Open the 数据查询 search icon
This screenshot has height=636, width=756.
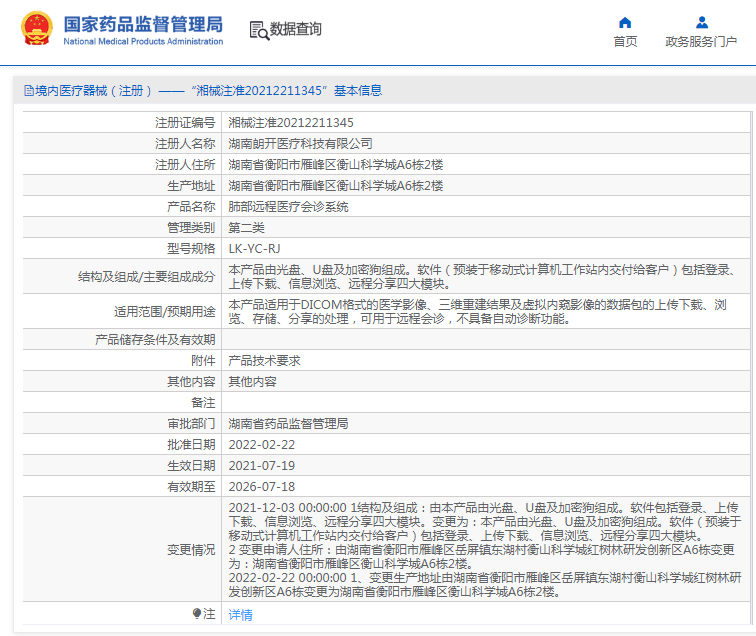point(259,30)
